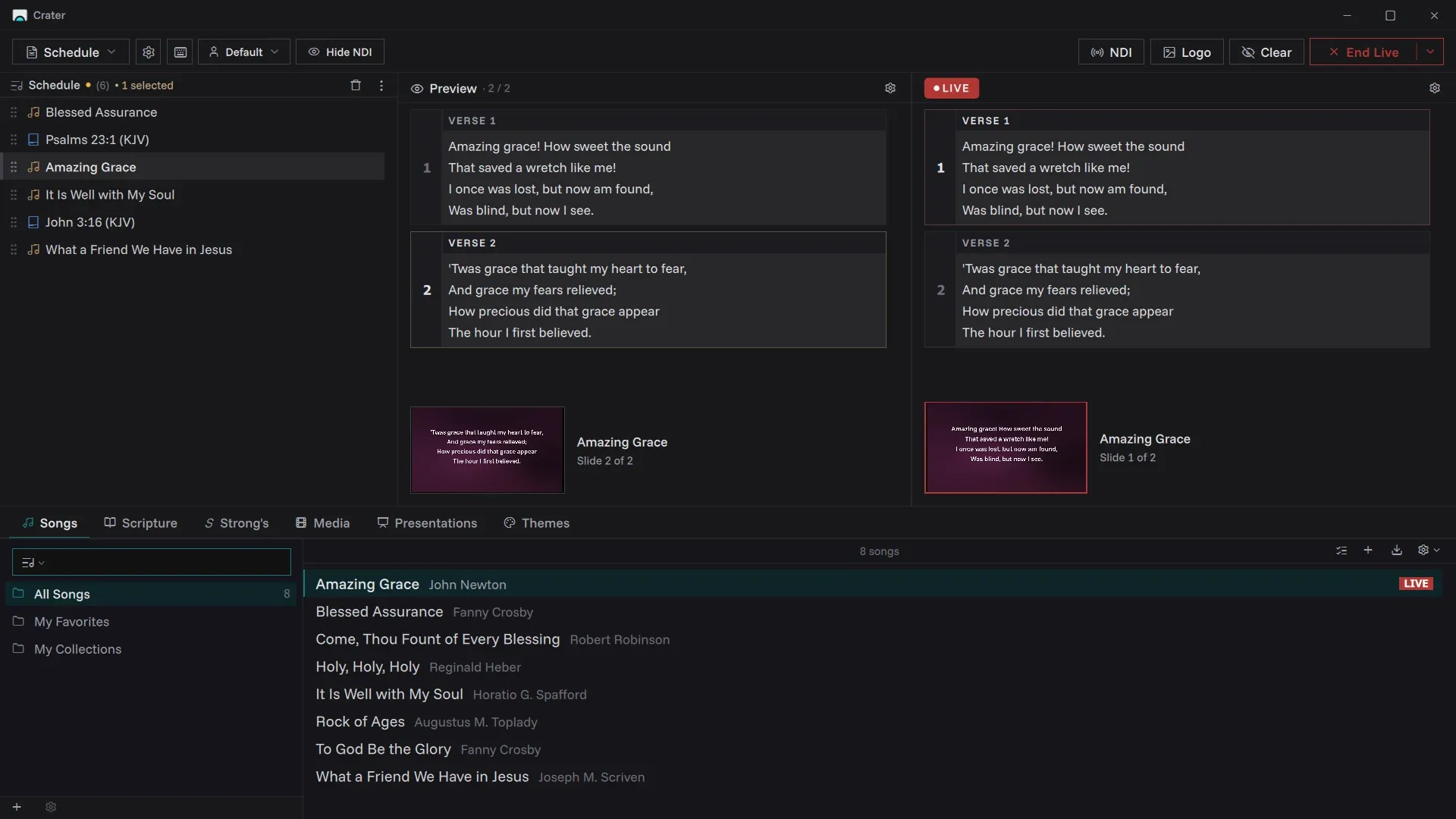Open the Presentations tab
The height and width of the screenshot is (819, 1456).
[427, 523]
